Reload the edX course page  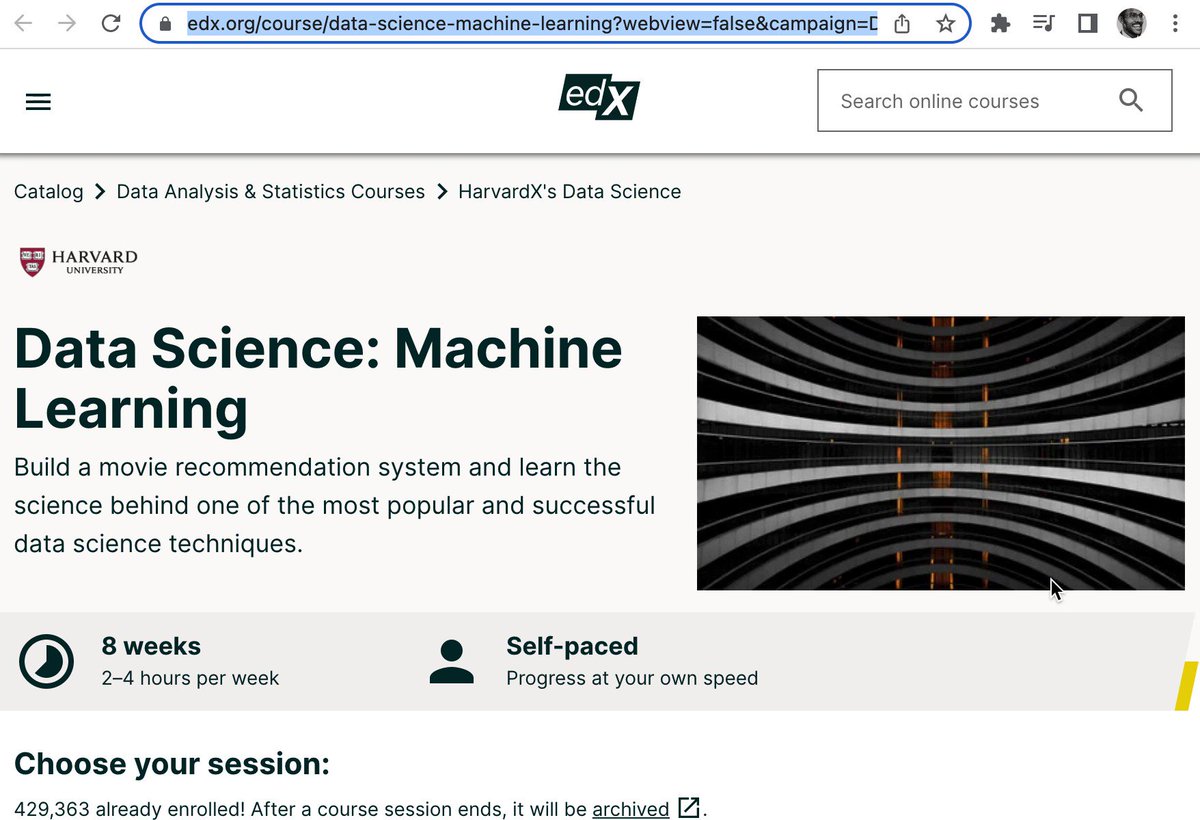112,23
